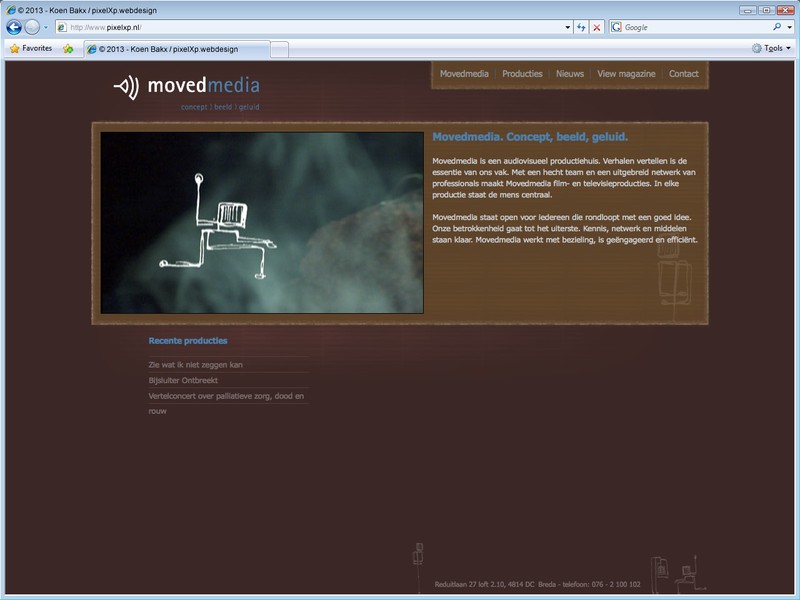Expand the address bar history dropdown

coord(568,27)
